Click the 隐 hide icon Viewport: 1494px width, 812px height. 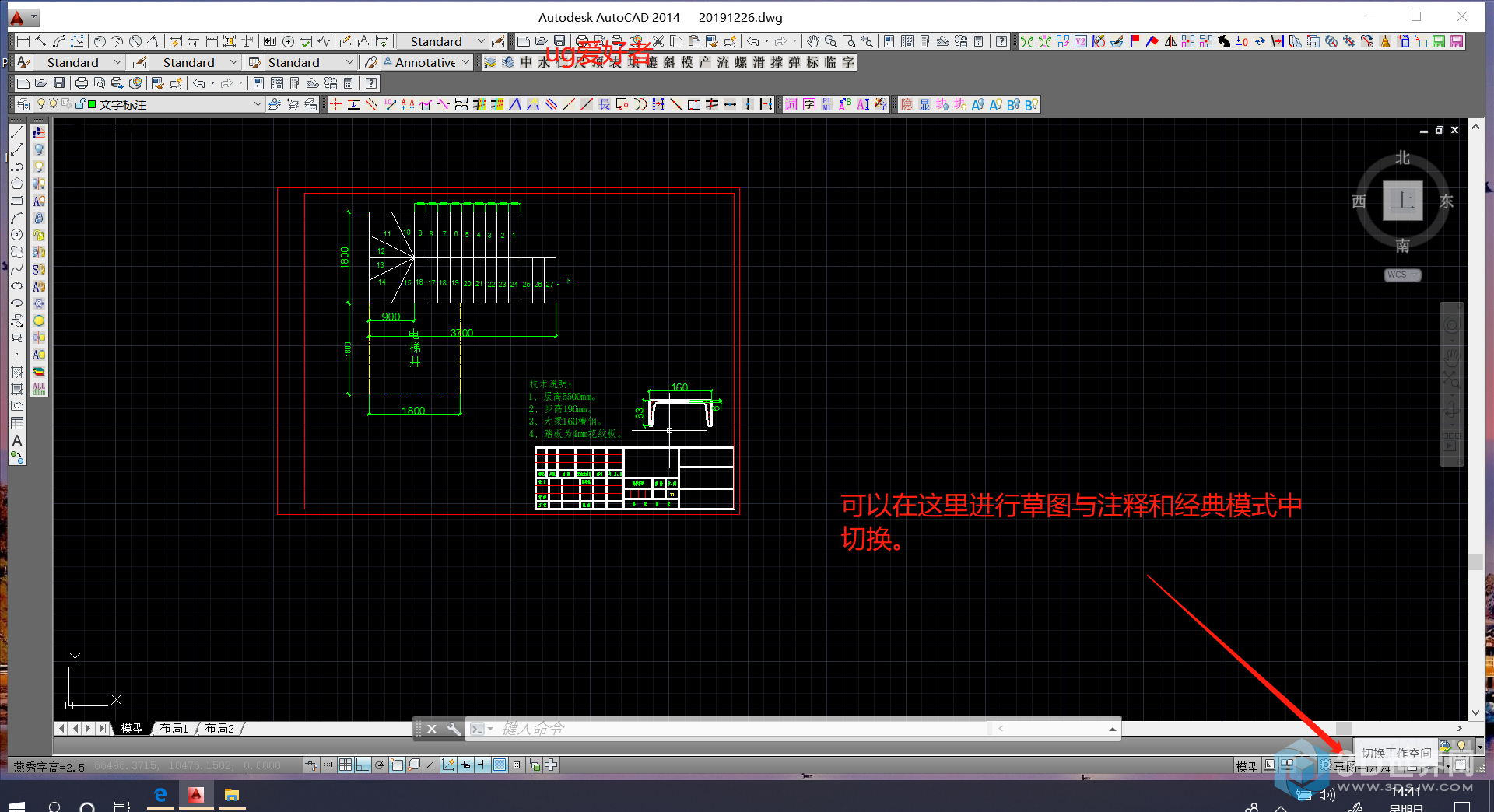[907, 104]
